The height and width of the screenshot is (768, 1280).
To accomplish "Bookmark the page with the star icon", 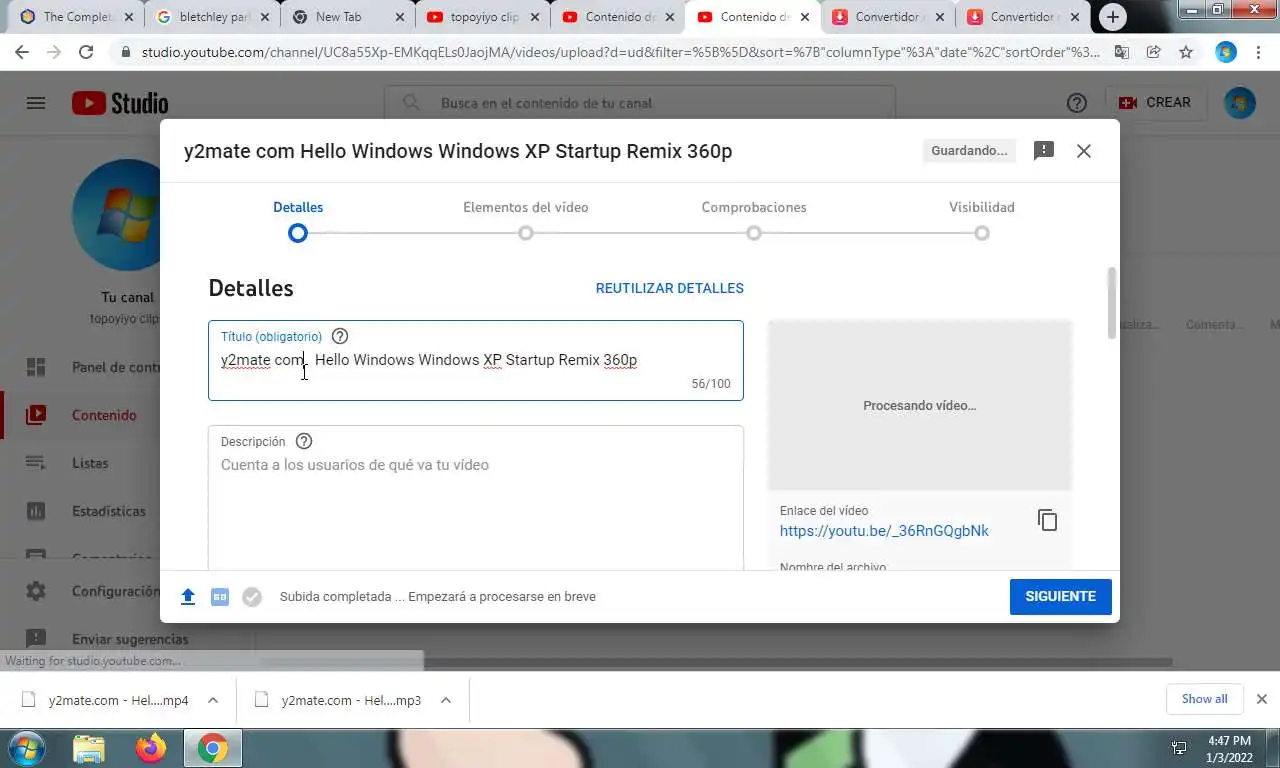I will tap(1186, 52).
